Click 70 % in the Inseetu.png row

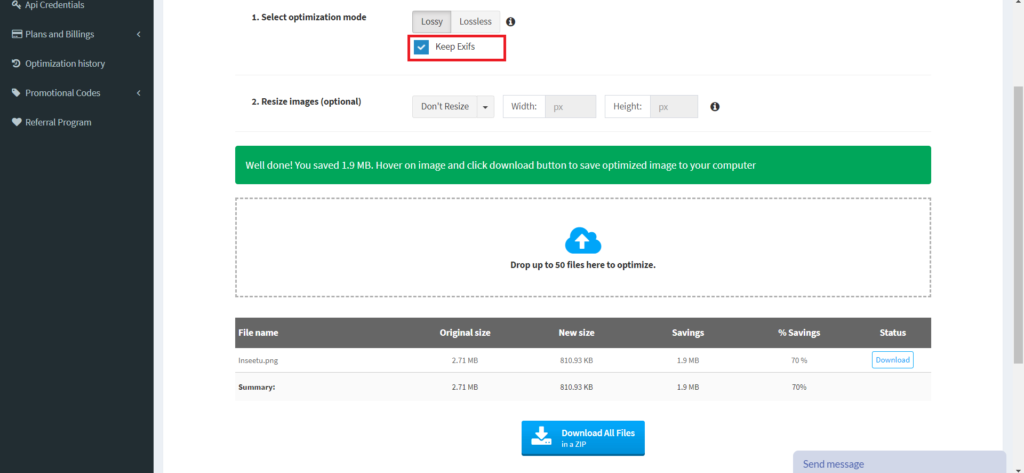(x=799, y=360)
